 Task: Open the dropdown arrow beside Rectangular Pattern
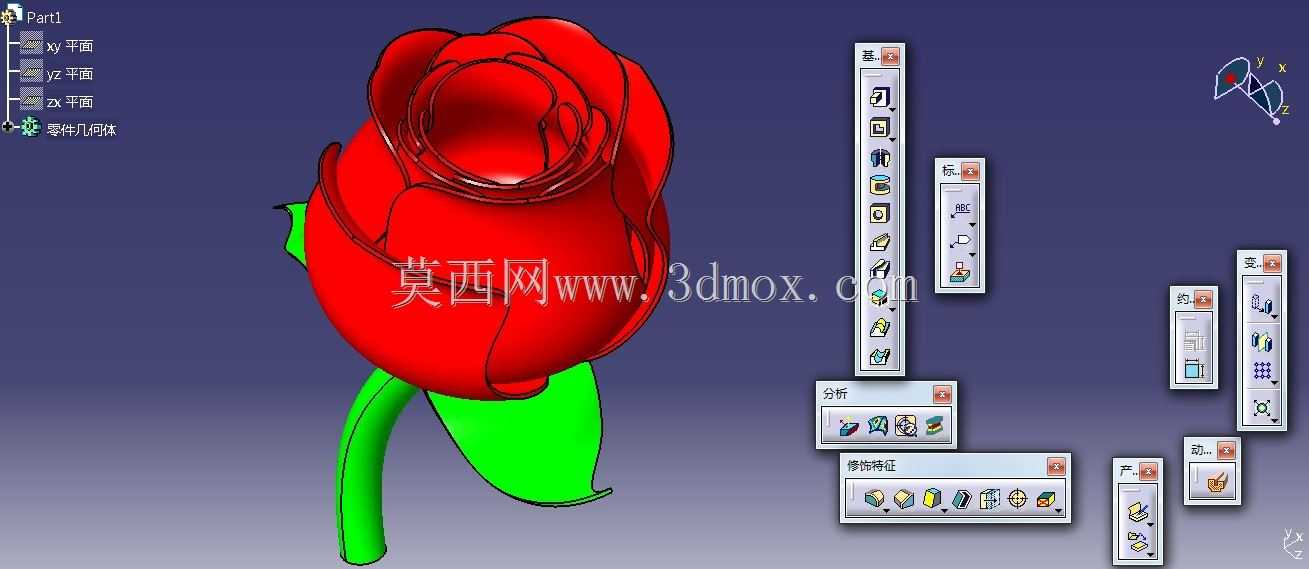(1275, 384)
